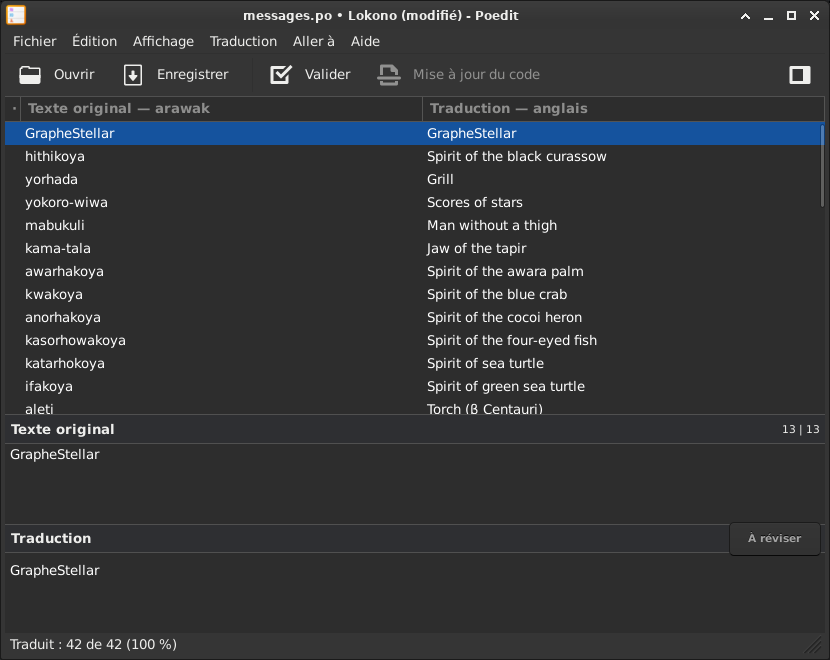Open the Traduction menu
This screenshot has height=660, width=830.
point(243,41)
